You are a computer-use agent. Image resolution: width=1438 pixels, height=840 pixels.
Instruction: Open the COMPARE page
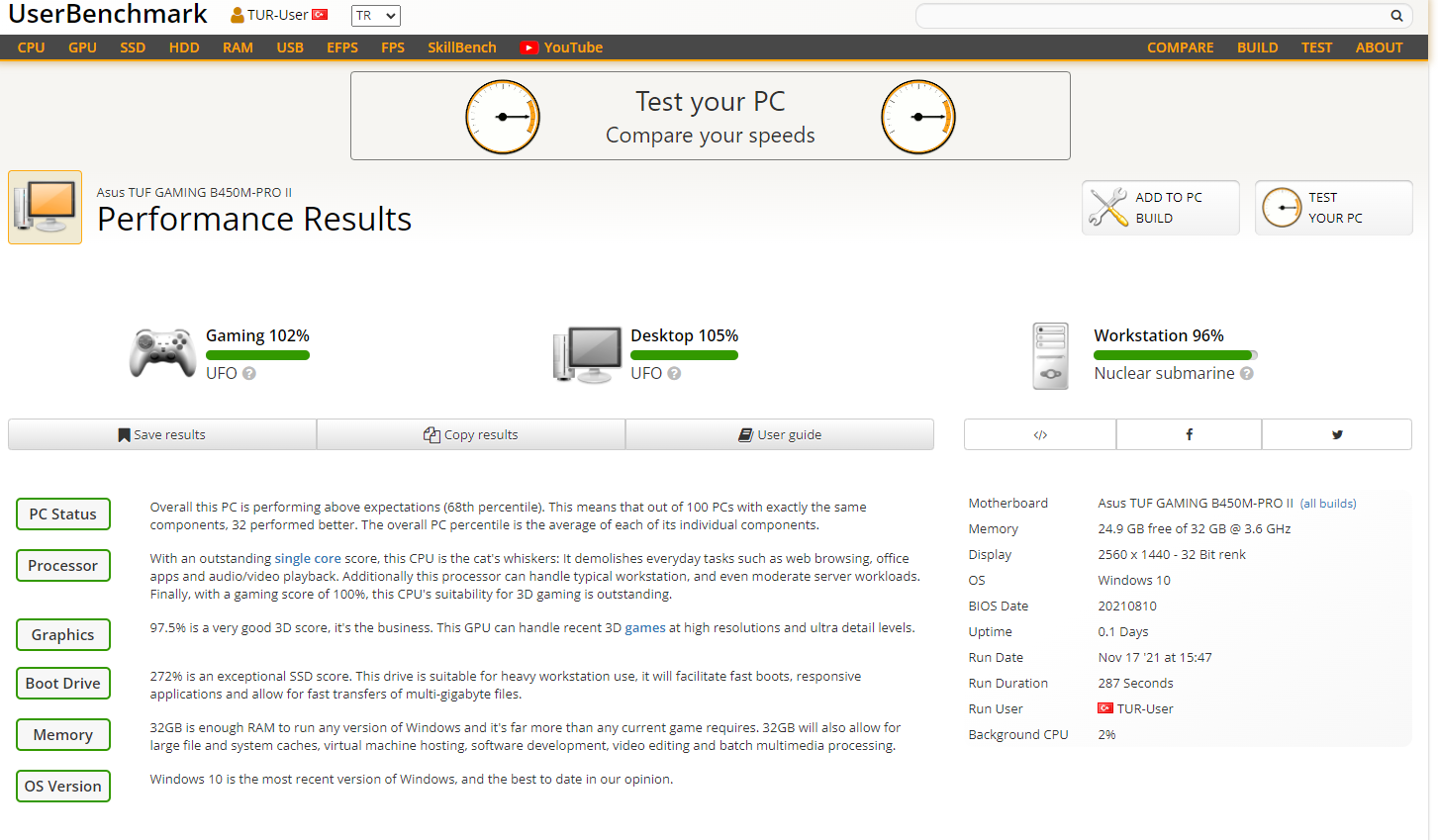pyautogui.click(x=1181, y=47)
